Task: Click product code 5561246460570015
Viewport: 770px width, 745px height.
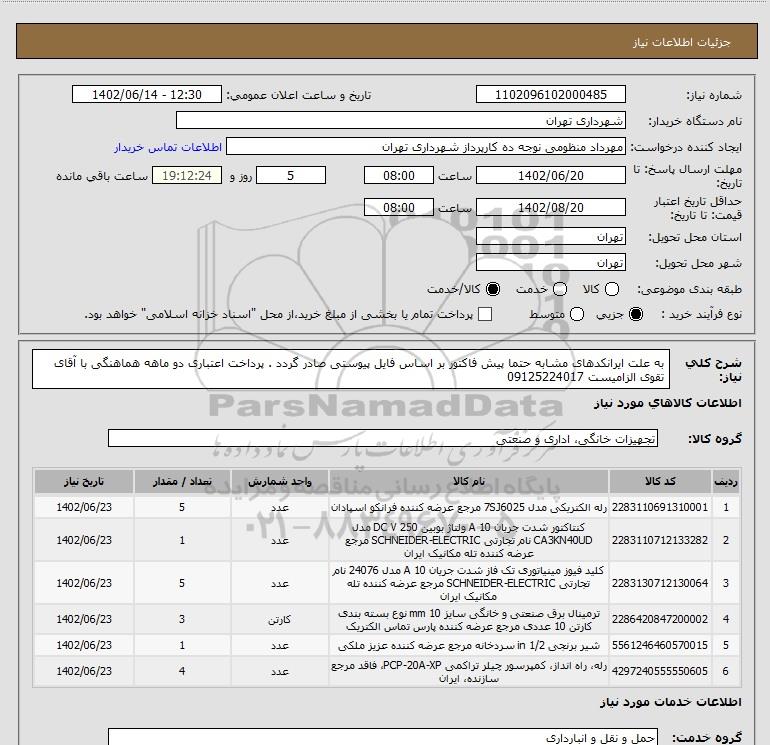Action: 660,645
